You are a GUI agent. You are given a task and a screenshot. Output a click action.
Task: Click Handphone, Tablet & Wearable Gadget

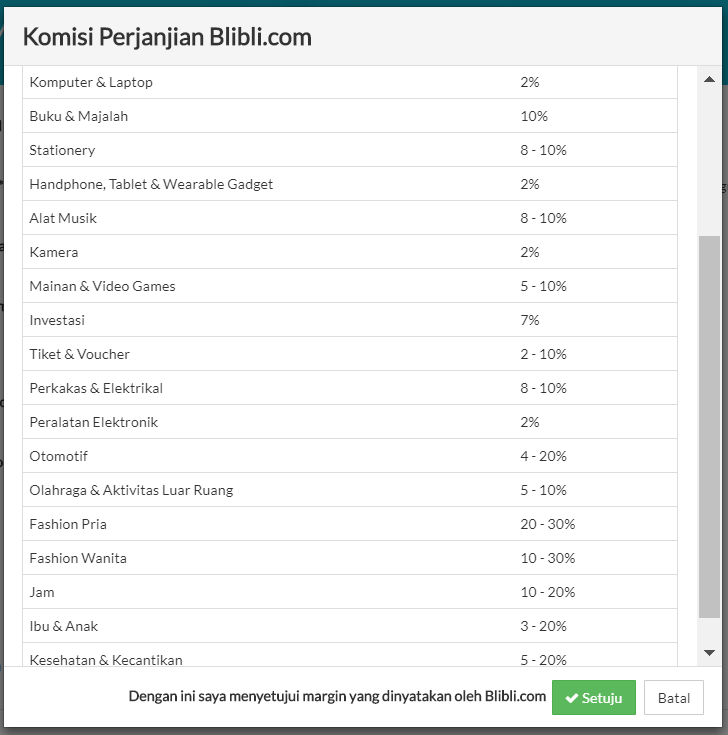pyautogui.click(x=151, y=184)
